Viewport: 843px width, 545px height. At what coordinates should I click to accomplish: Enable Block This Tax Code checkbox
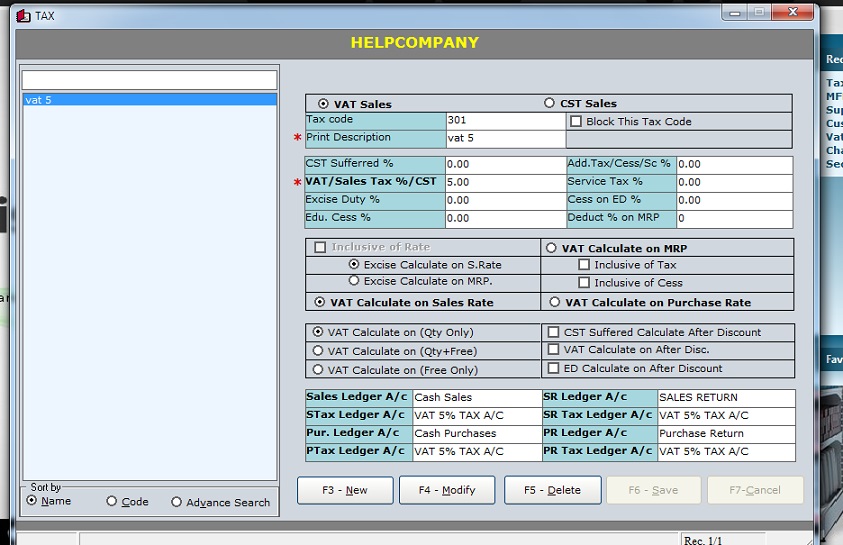point(576,122)
